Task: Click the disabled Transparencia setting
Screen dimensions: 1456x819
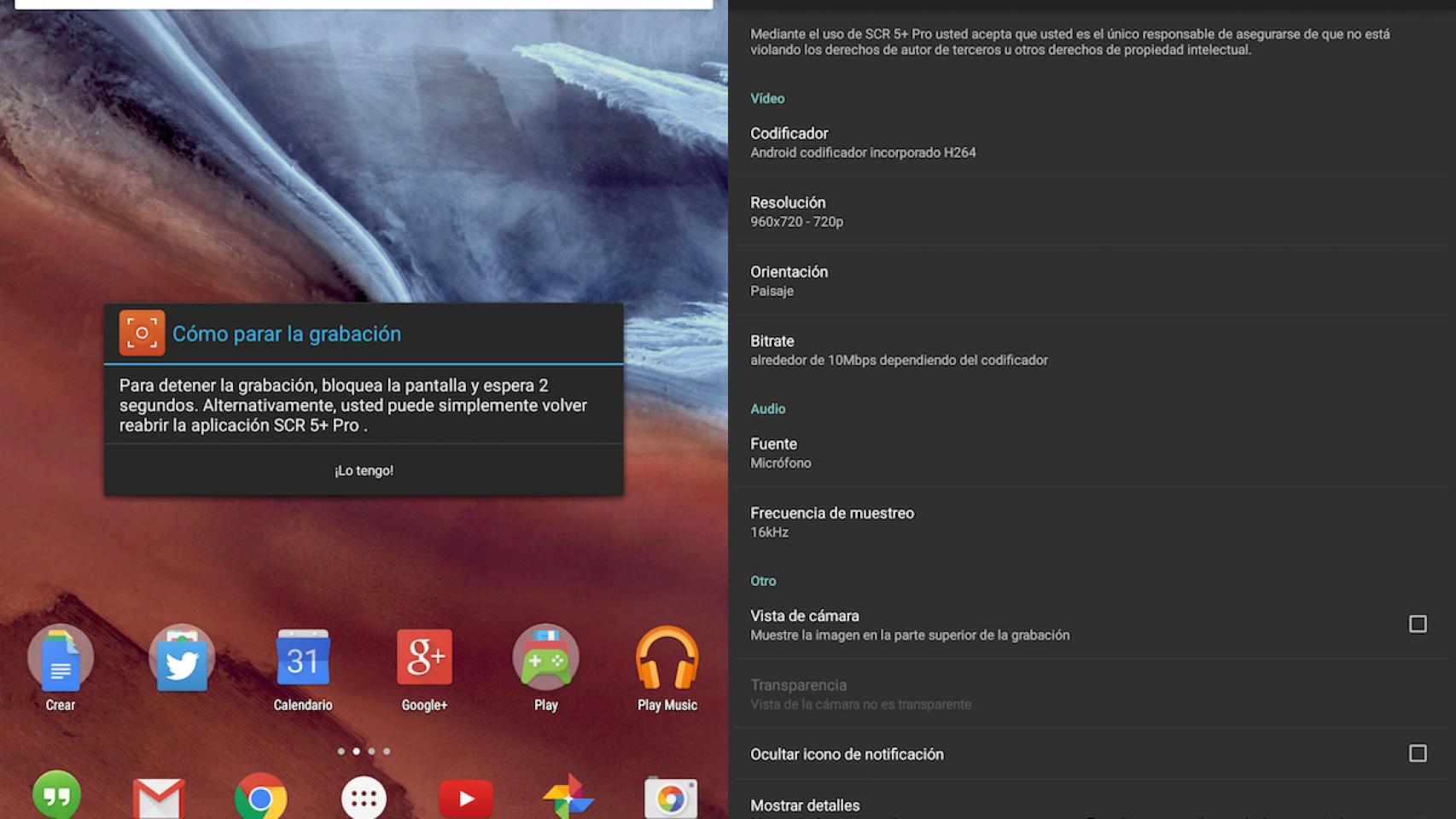Action: [x=1092, y=694]
